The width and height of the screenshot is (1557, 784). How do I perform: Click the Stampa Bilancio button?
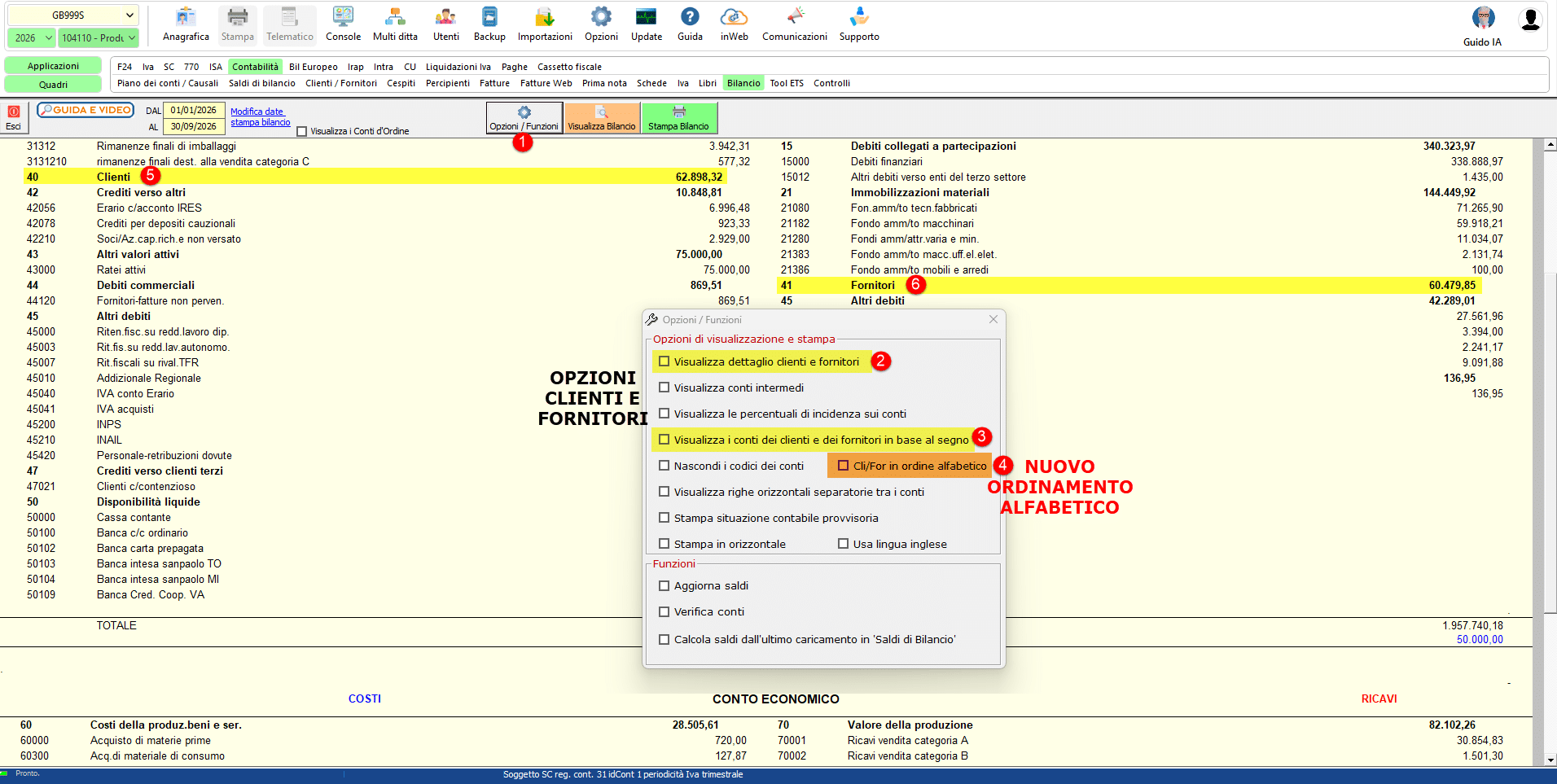[679, 117]
